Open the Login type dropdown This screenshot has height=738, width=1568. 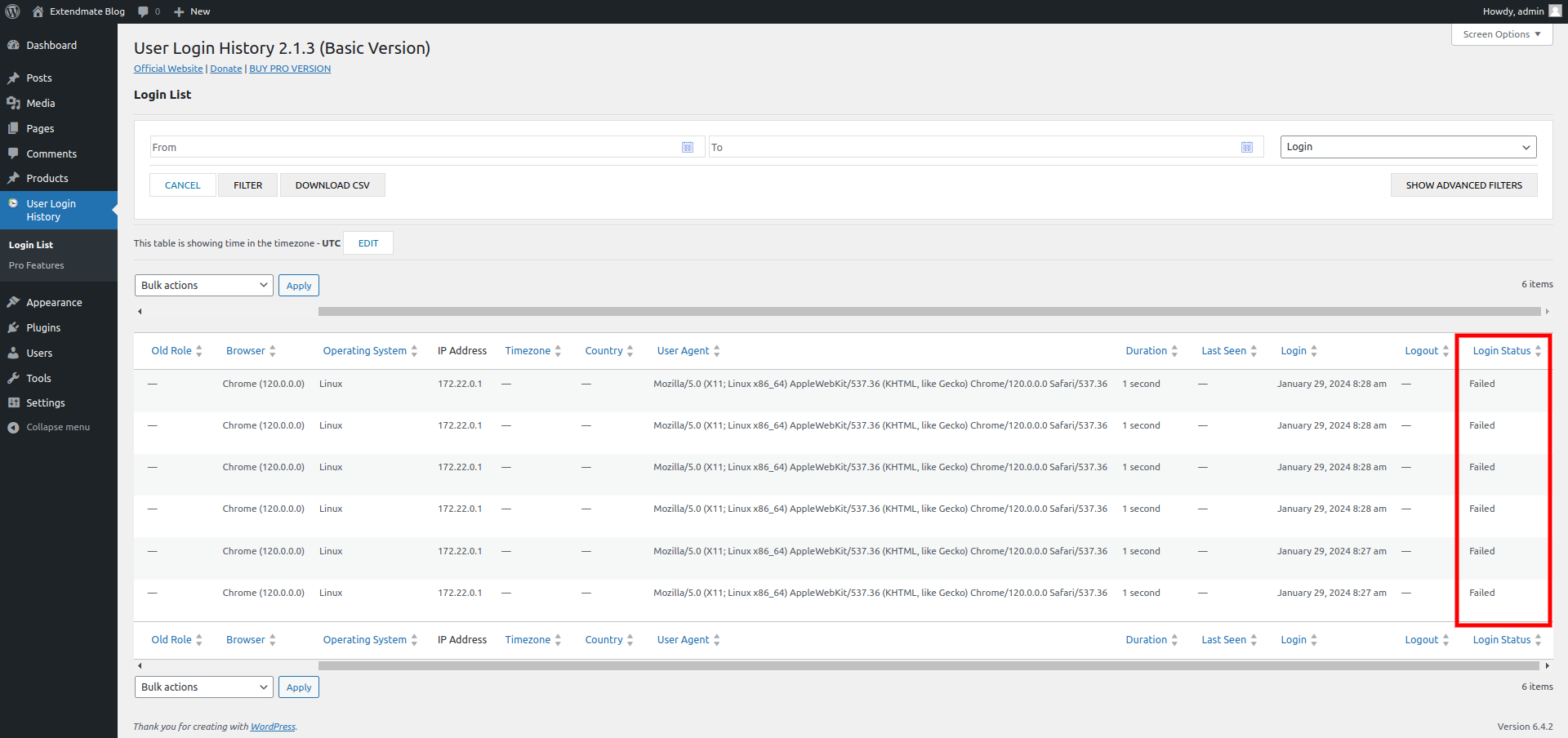tap(1407, 147)
